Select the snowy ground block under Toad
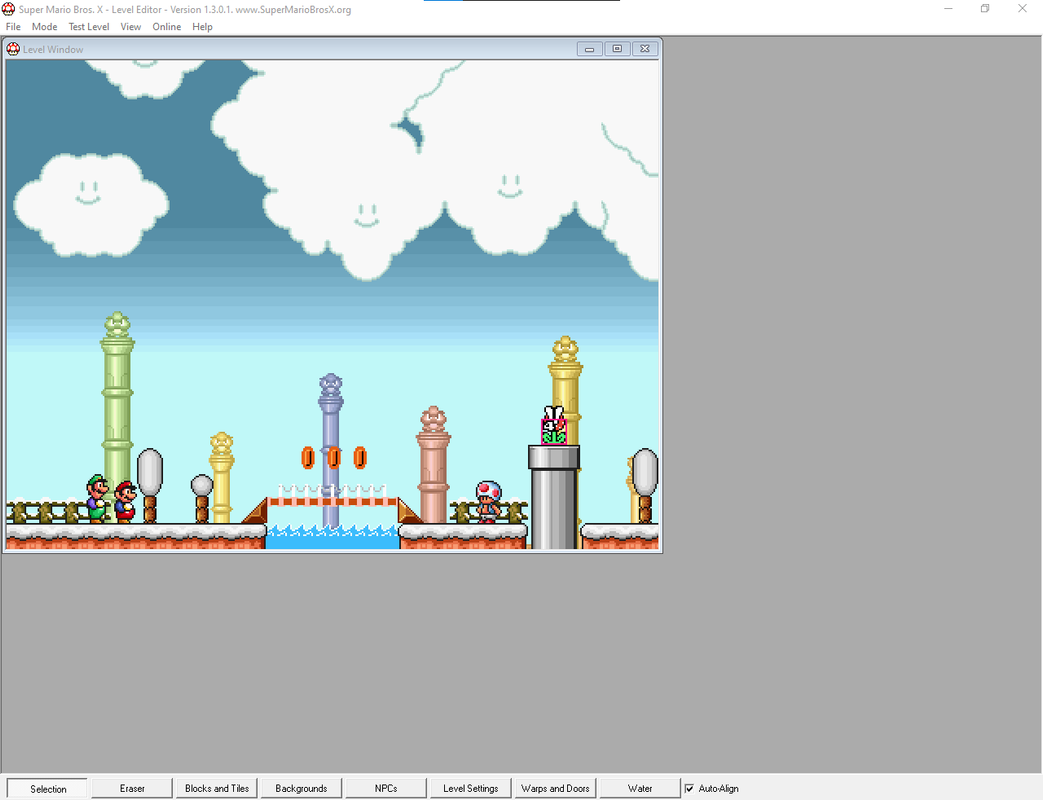The image size is (1043, 800). (x=463, y=536)
